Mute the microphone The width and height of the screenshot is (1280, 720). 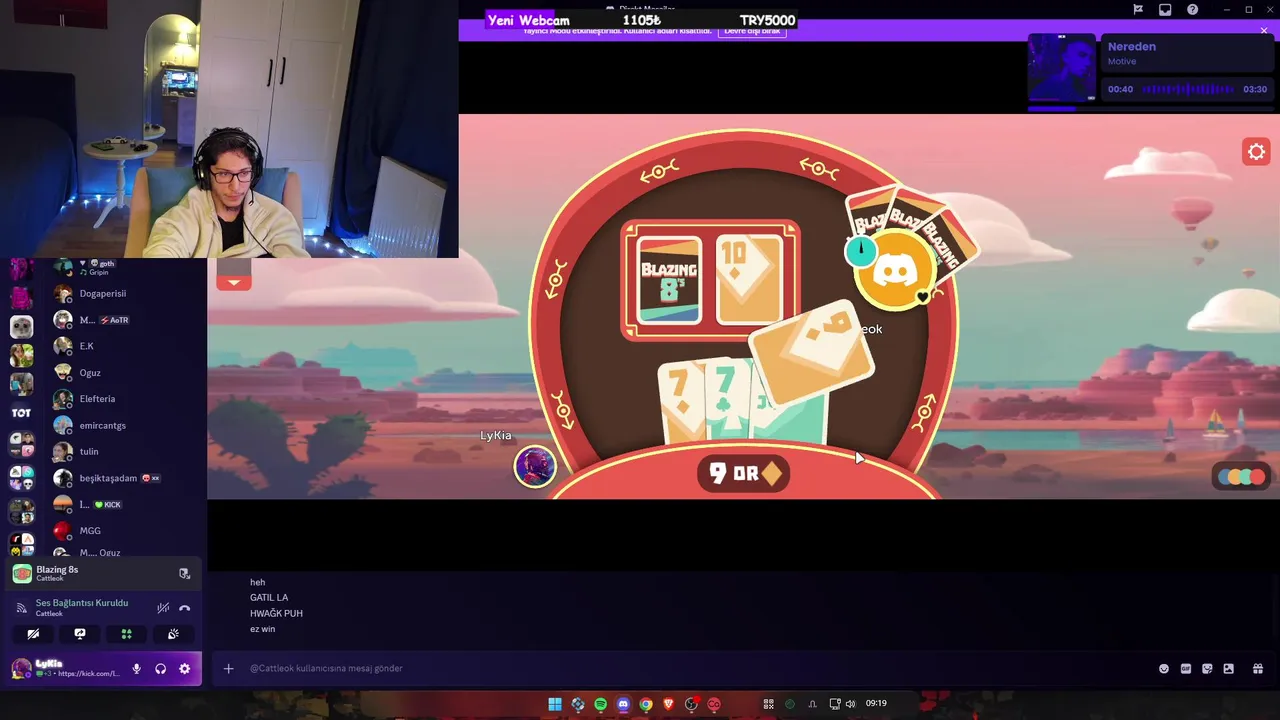click(x=136, y=669)
